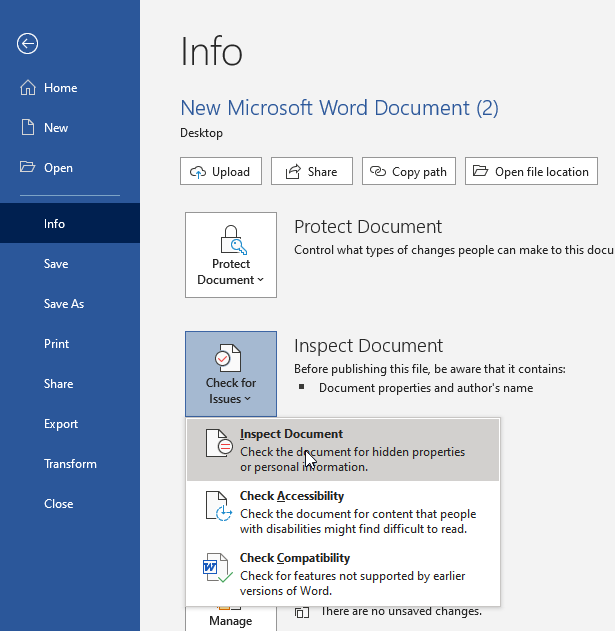Screen dimensions: 615x631
Task: Select Save As in the sidebar
Action: coord(64,304)
